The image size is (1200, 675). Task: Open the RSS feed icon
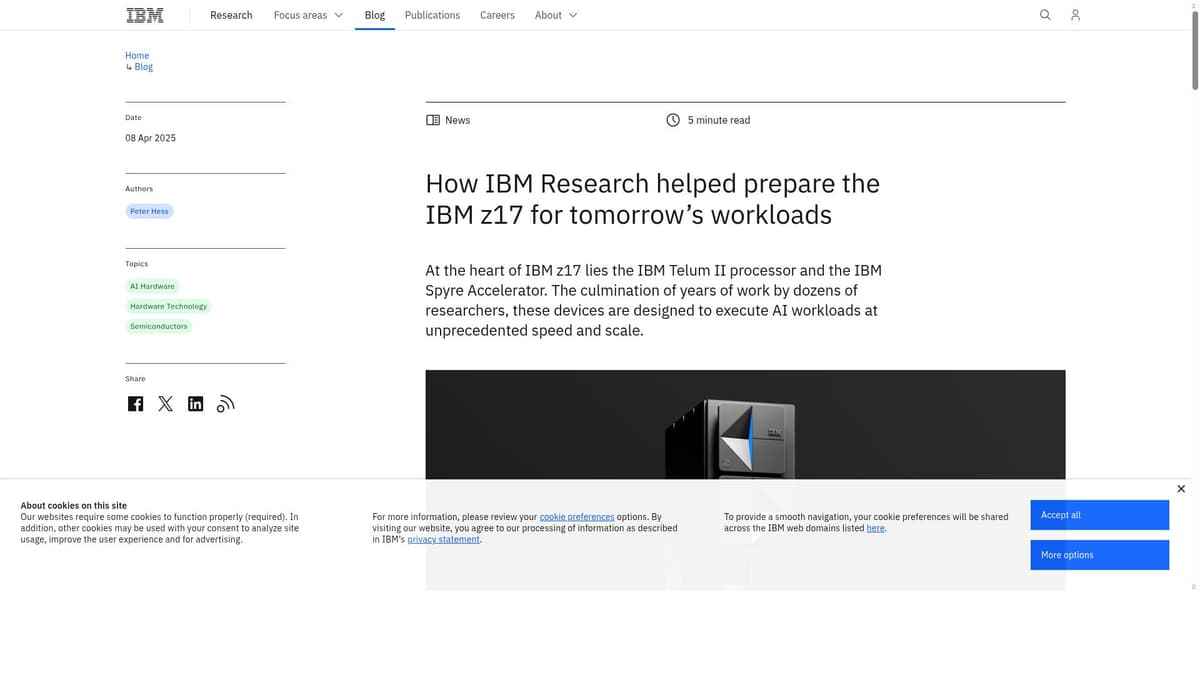point(225,403)
